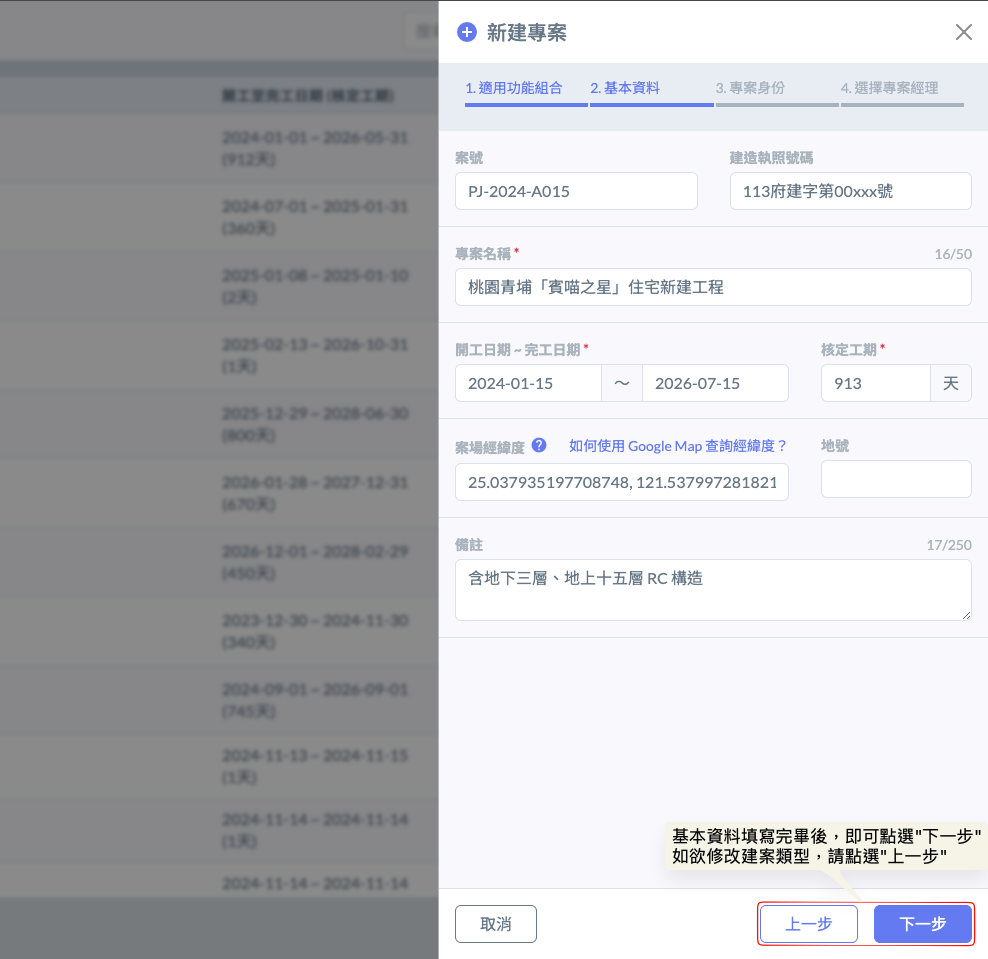Click inside the 備註 textarea
988x959 pixels.
point(712,589)
